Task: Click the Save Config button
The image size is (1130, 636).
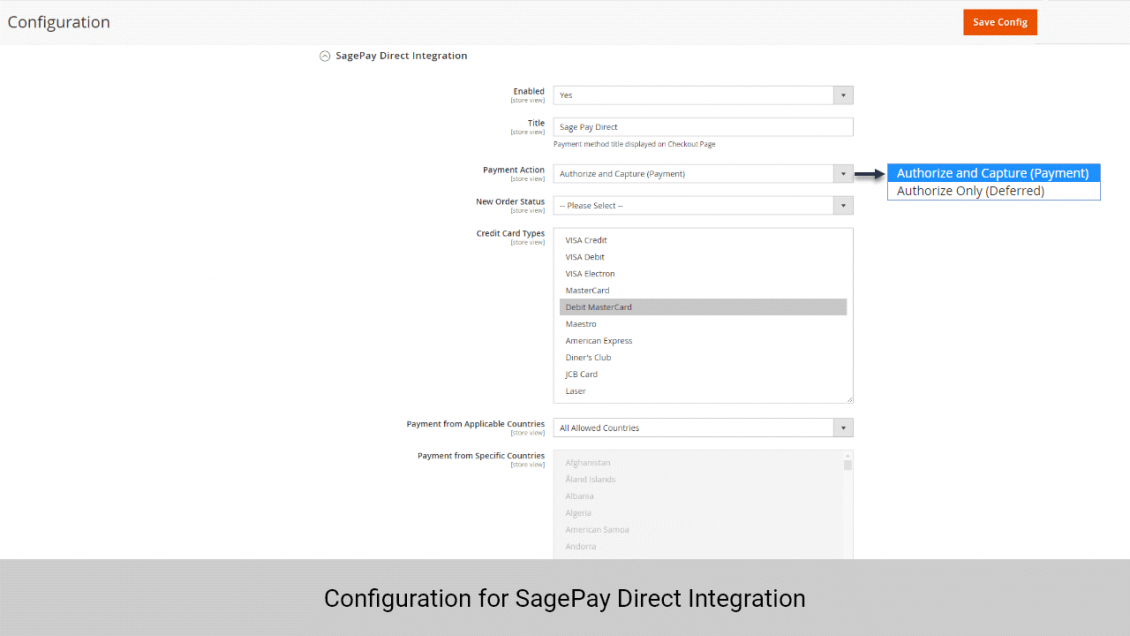Action: [x=1000, y=22]
